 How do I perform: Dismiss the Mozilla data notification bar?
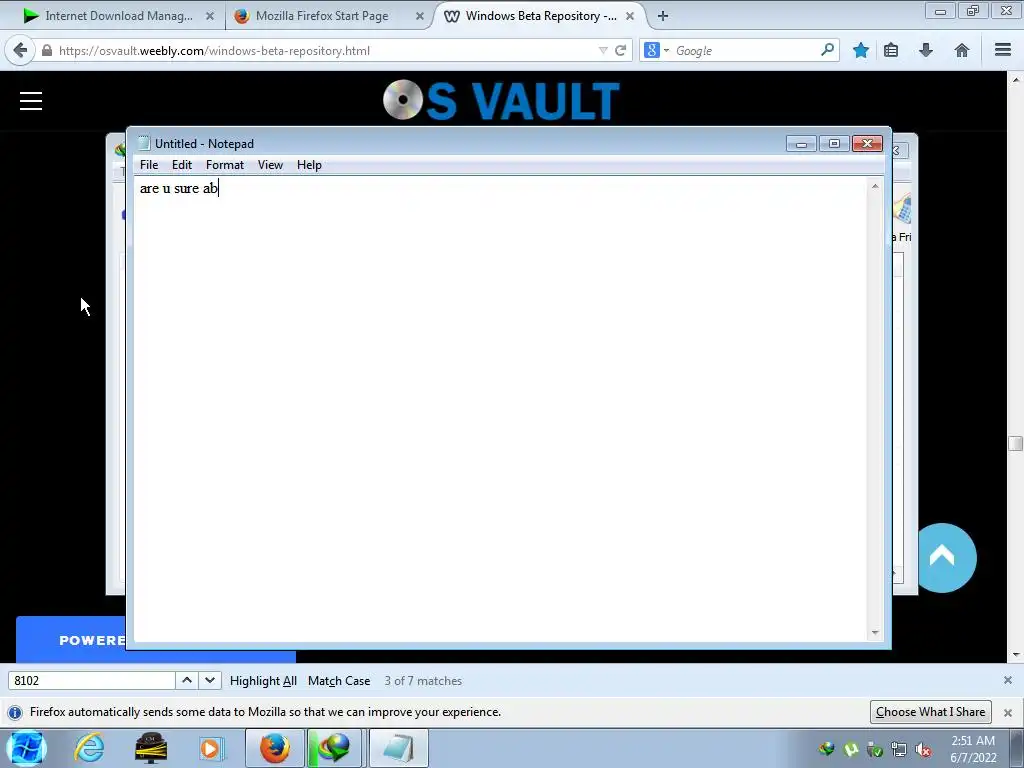point(1008,712)
